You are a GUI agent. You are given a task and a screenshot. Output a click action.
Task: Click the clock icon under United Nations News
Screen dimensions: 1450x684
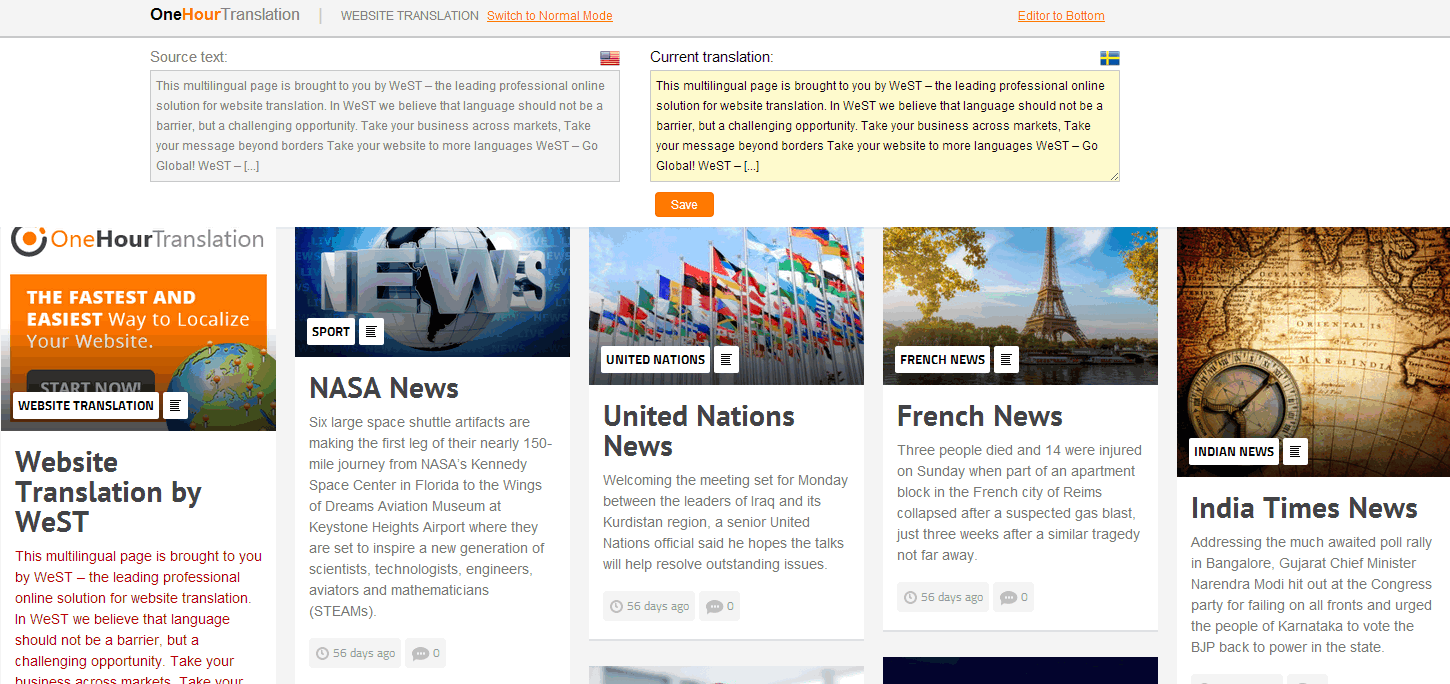[616, 606]
